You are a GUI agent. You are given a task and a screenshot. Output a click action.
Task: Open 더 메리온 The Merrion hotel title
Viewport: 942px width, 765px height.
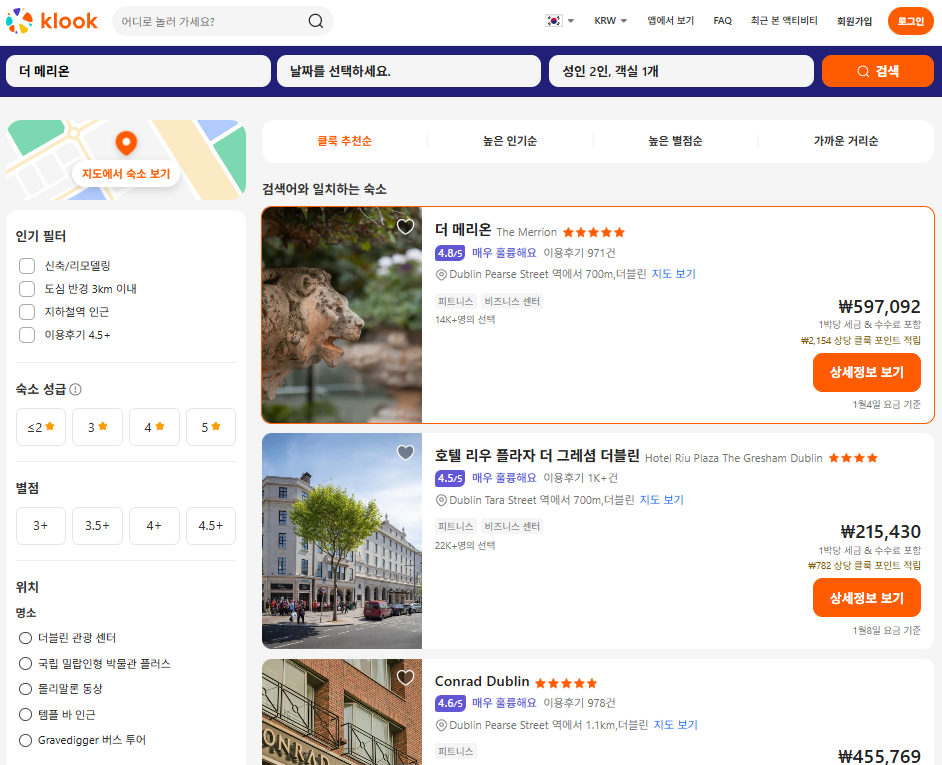tap(496, 230)
